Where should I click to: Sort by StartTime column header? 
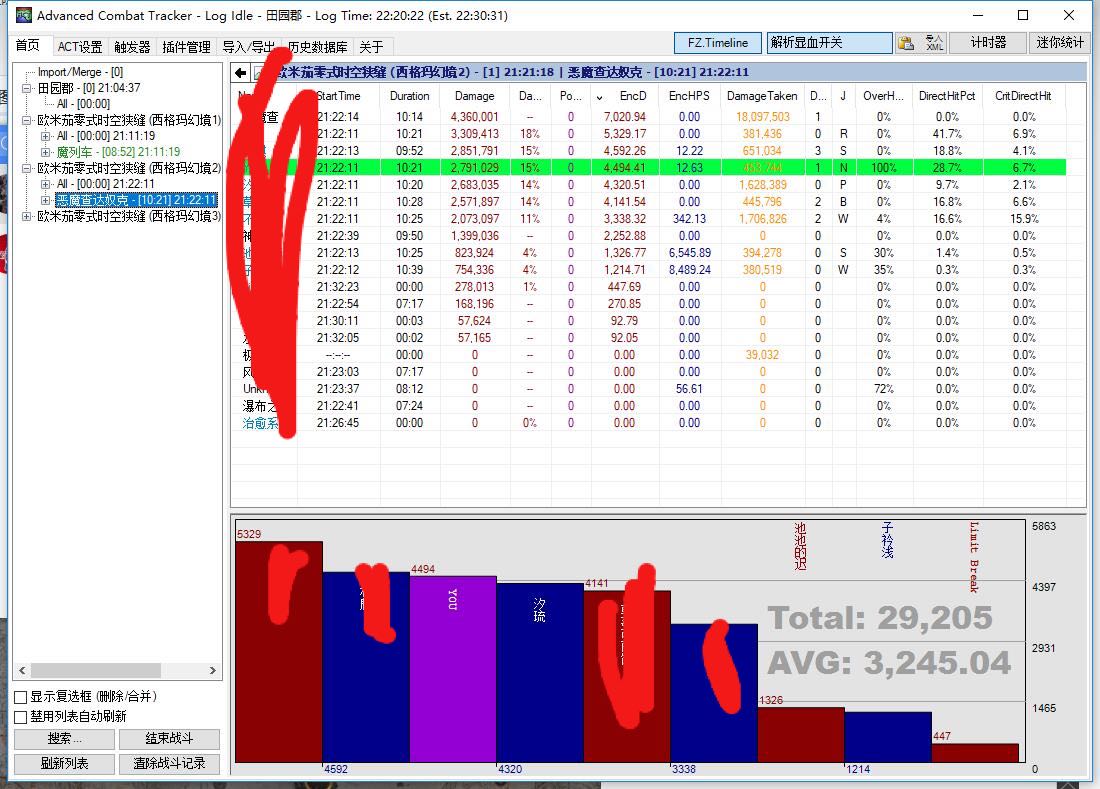(x=338, y=96)
